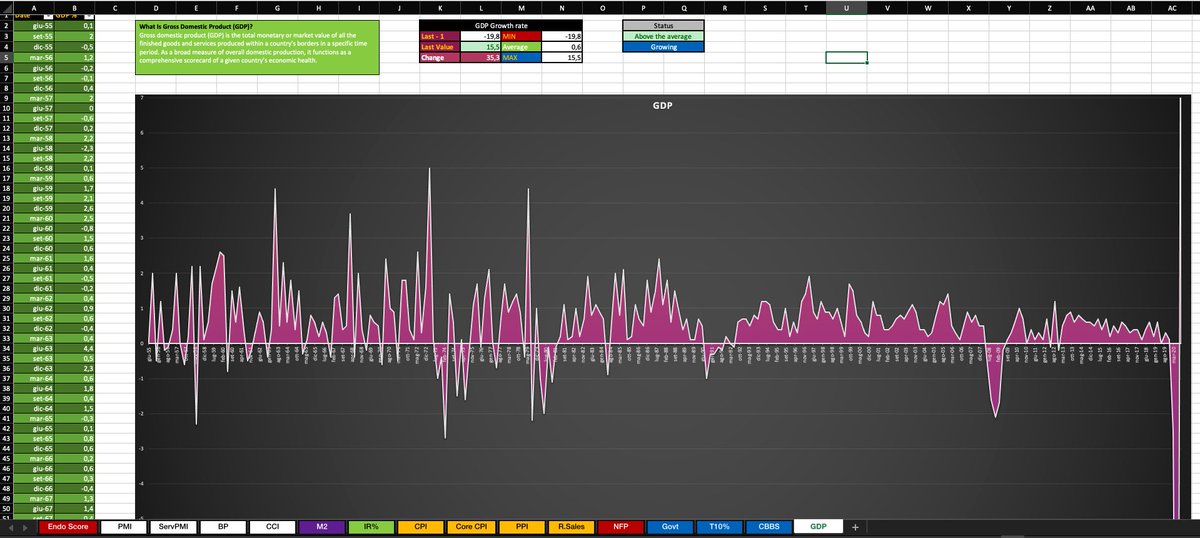Select row header 25
This screenshot has width=1200, height=538.
(x=6, y=257)
